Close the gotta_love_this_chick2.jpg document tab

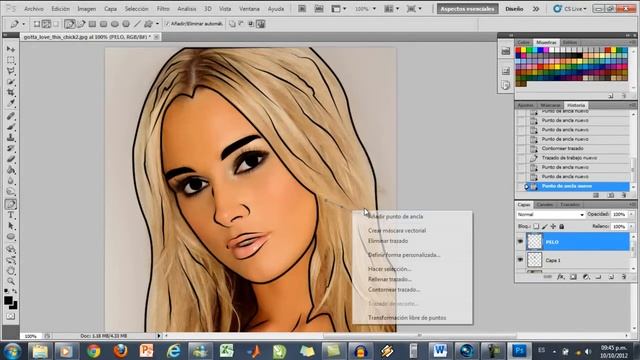click(157, 37)
